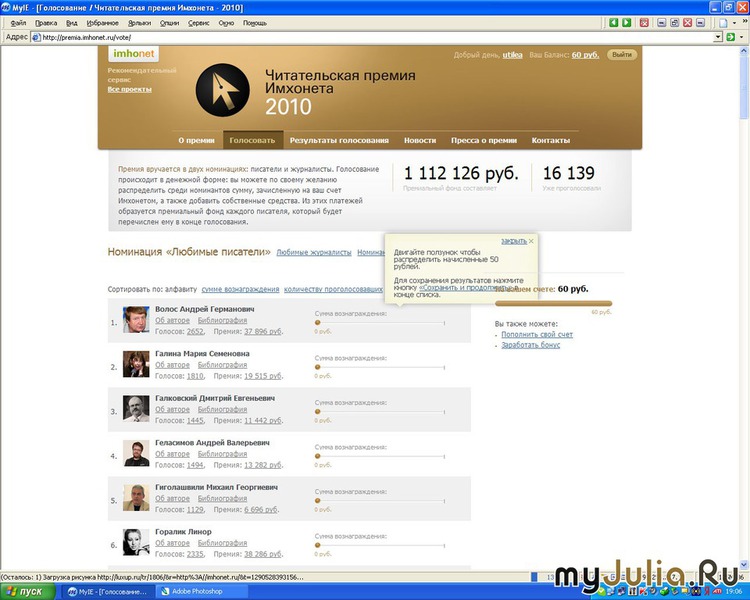Viewport: 750px width, 600px height.
Task: Click prize link «13 282 руб.» for Геласимов
Action: pos(263,465)
